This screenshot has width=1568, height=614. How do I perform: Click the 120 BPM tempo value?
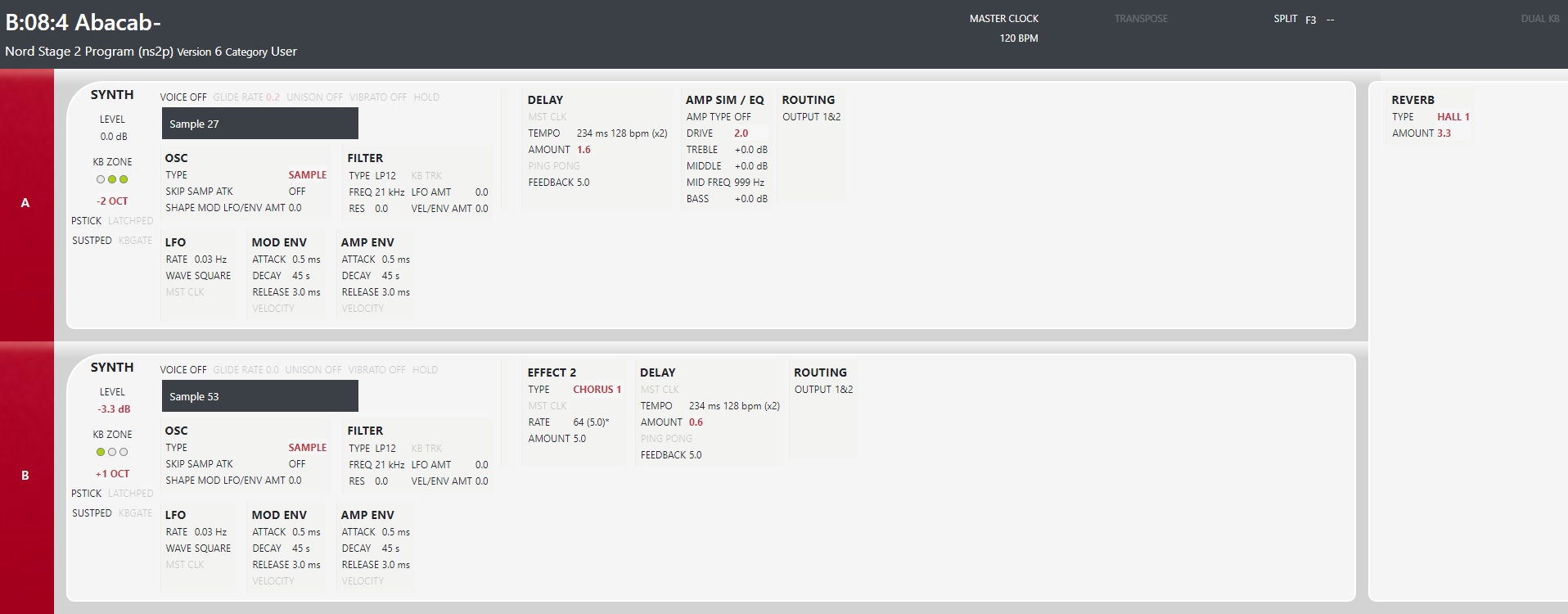(1018, 38)
